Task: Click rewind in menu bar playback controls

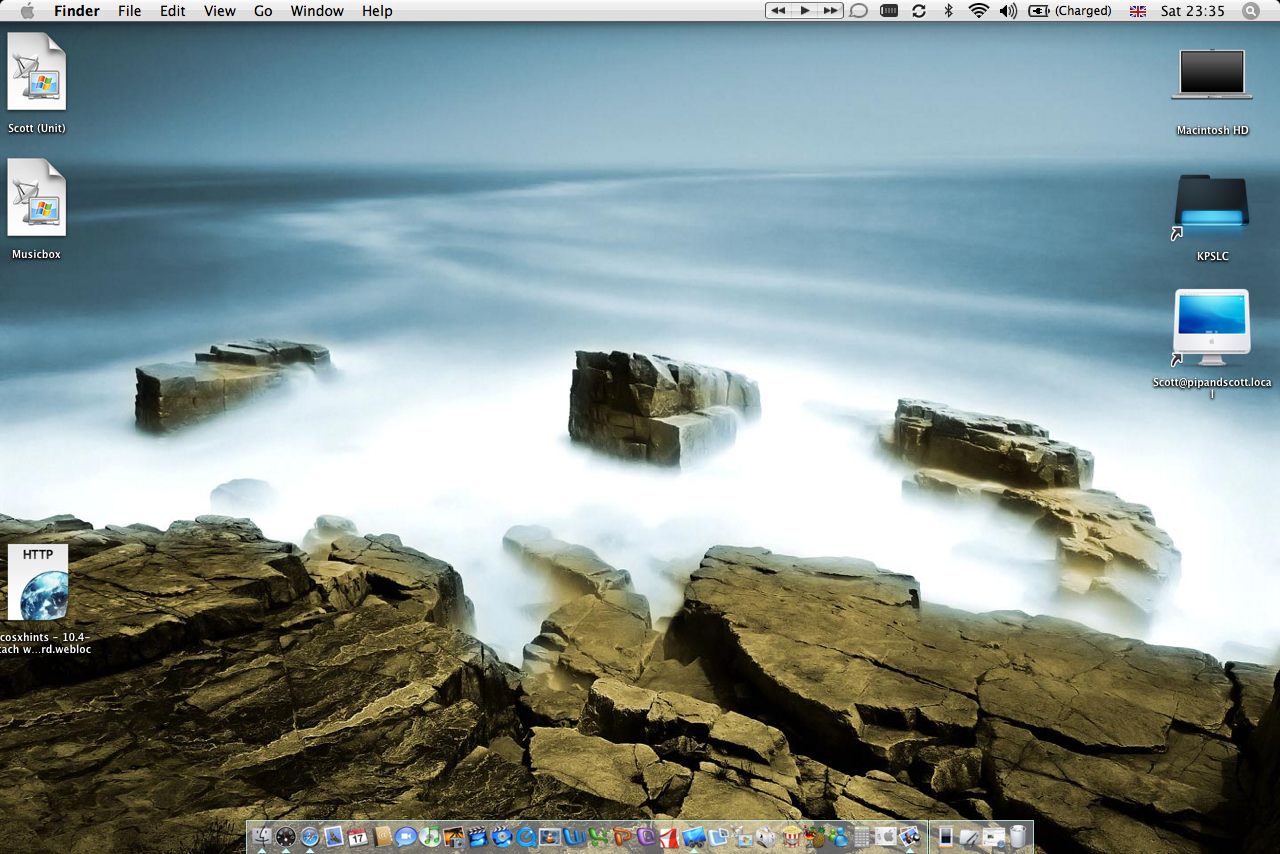Action: click(x=778, y=11)
